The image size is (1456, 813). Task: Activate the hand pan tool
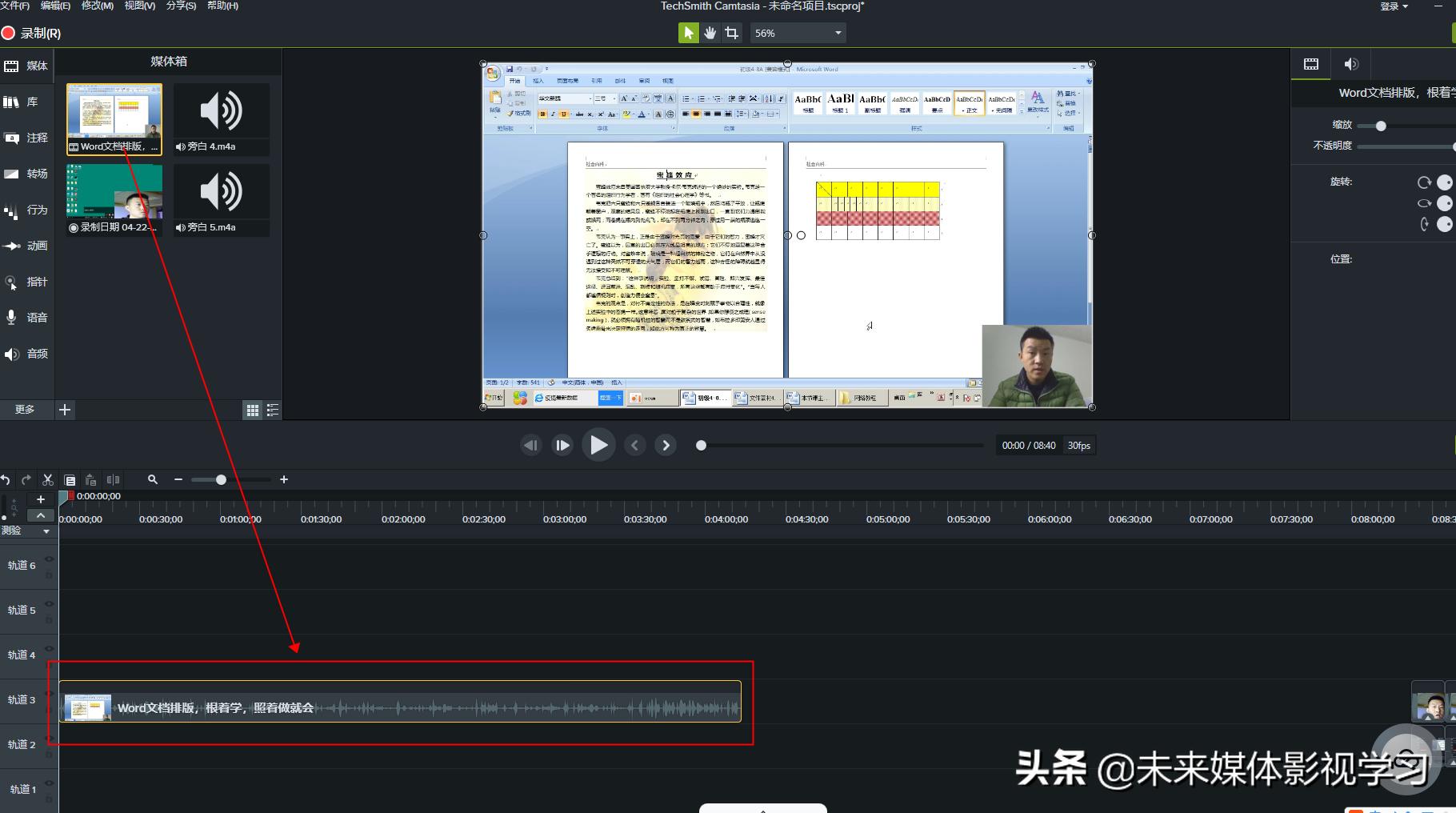tap(710, 33)
